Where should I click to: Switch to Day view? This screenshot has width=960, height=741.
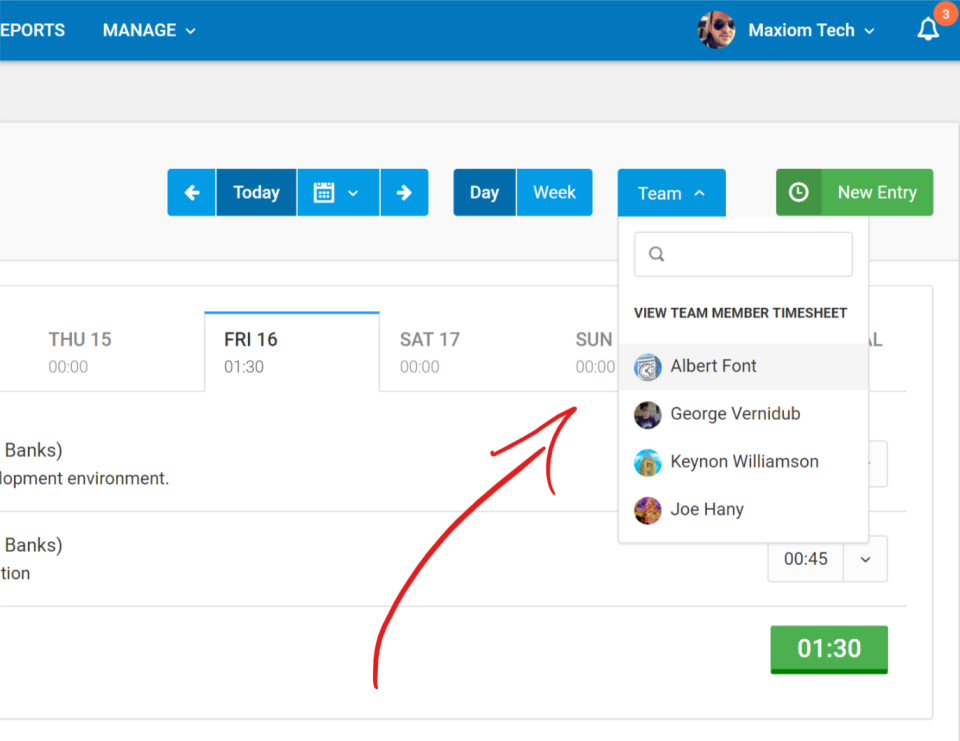pyautogui.click(x=484, y=192)
